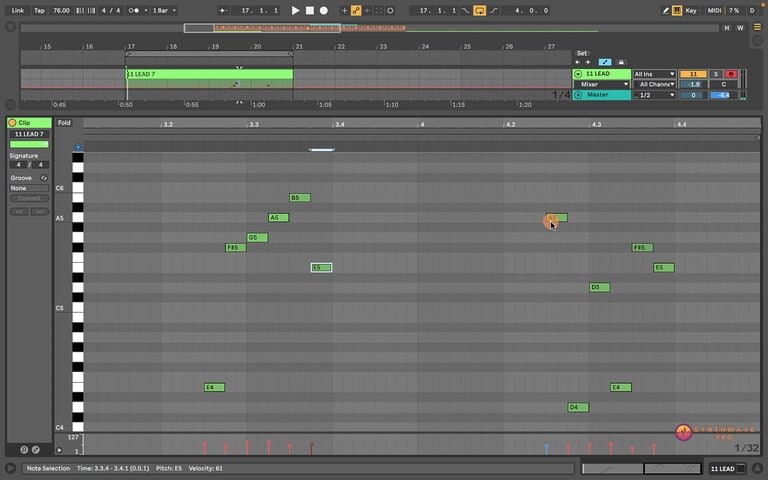This screenshot has height=480, width=768.
Task: Toggle the Arrangement Loop switch
Action: point(480,10)
